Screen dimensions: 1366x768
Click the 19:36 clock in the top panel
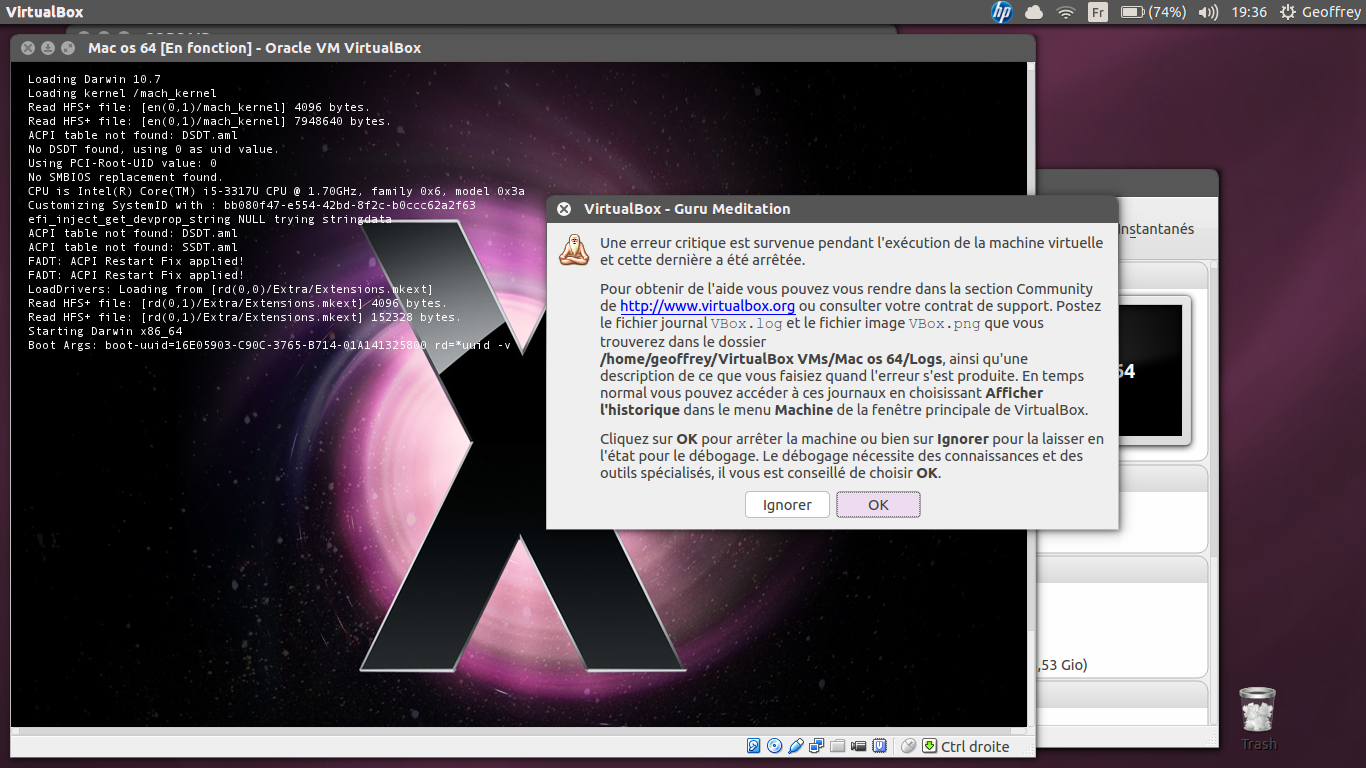[x=1250, y=12]
